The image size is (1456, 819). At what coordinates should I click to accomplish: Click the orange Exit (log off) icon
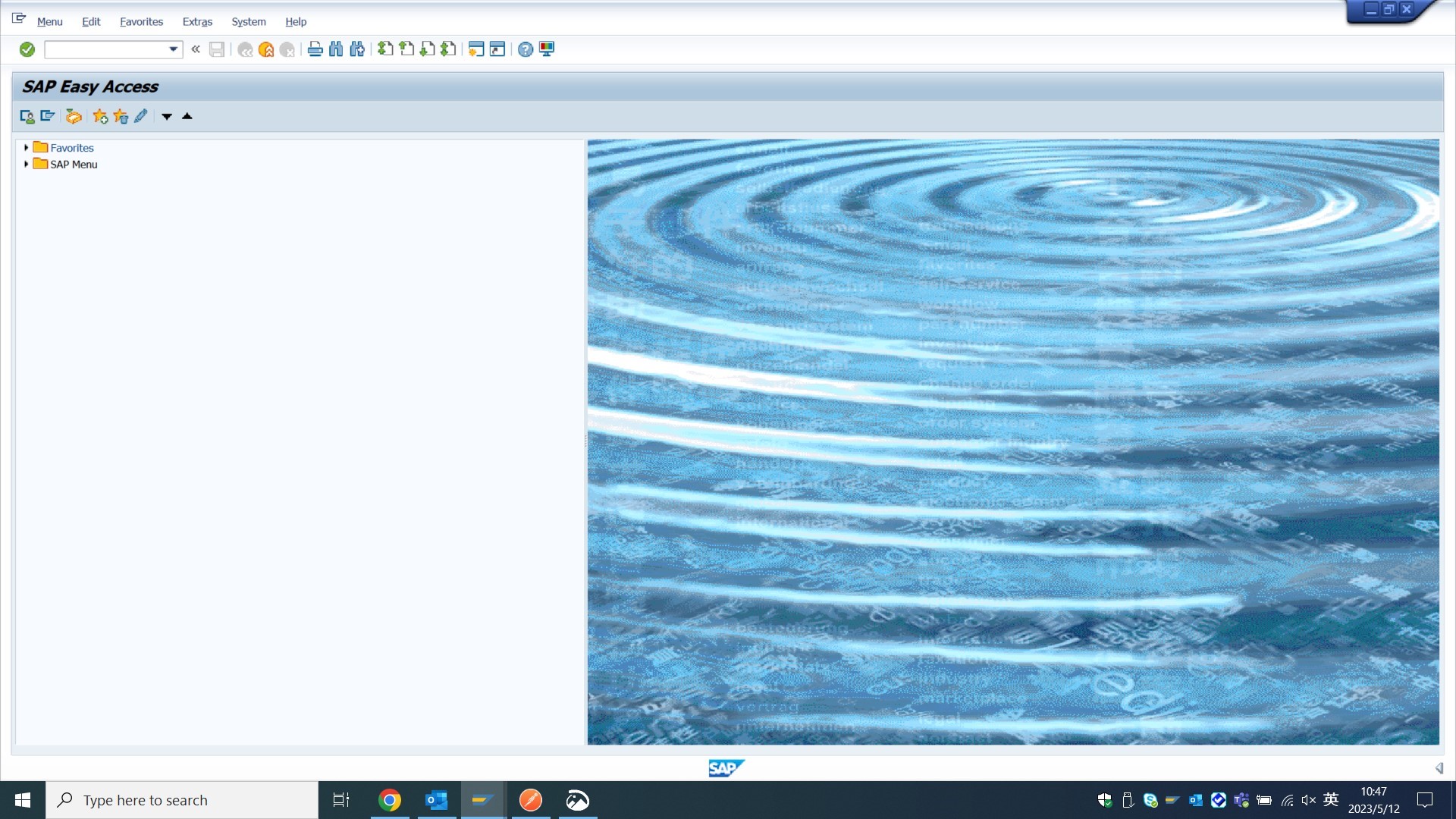pyautogui.click(x=266, y=49)
